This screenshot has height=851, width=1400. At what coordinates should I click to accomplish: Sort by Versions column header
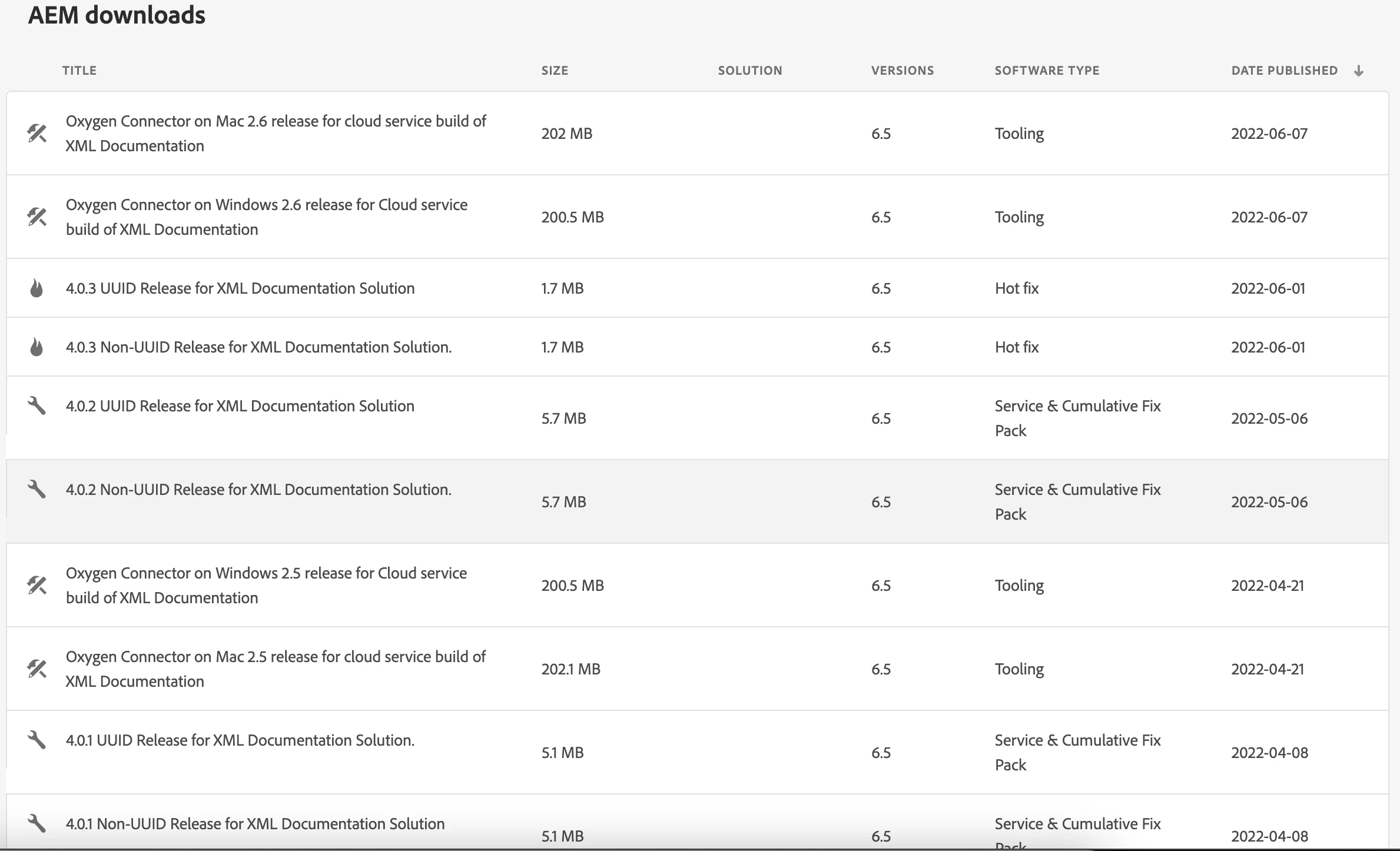902,71
